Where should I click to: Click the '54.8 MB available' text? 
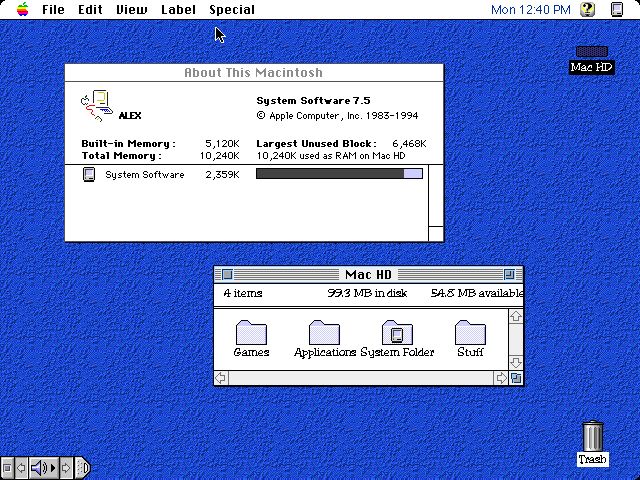(477, 293)
